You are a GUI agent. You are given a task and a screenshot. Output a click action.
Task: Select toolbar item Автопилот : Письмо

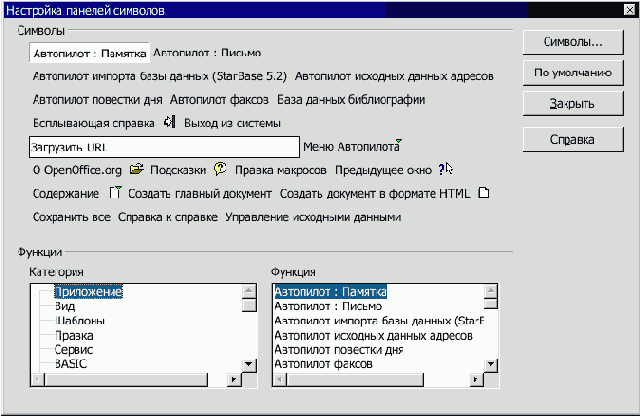point(207,53)
